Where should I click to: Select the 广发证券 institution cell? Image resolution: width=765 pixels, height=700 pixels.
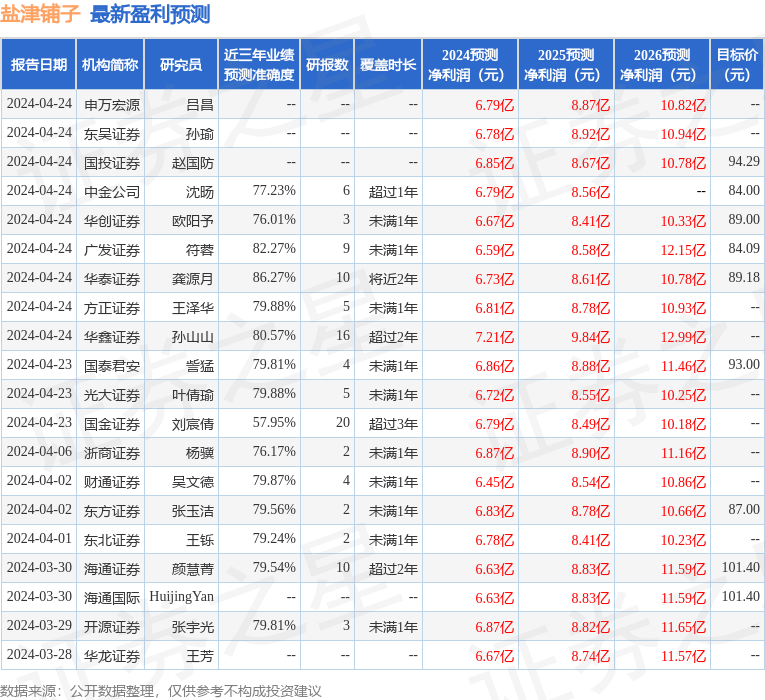pos(112,250)
